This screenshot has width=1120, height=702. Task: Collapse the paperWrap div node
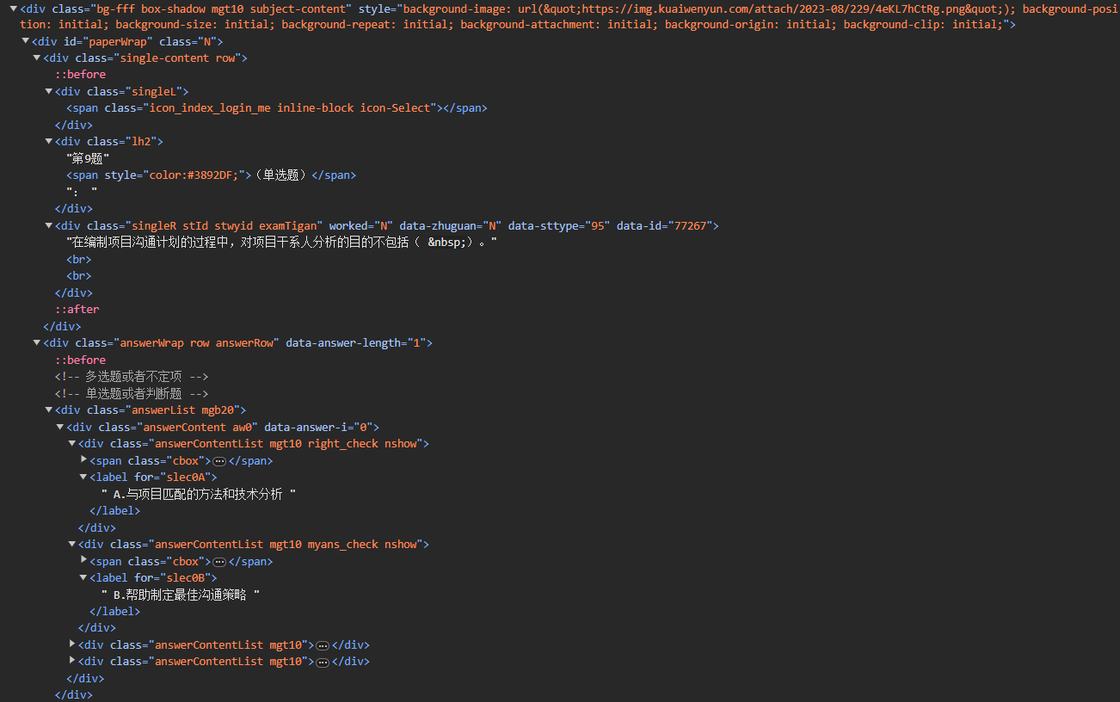tap(25, 41)
